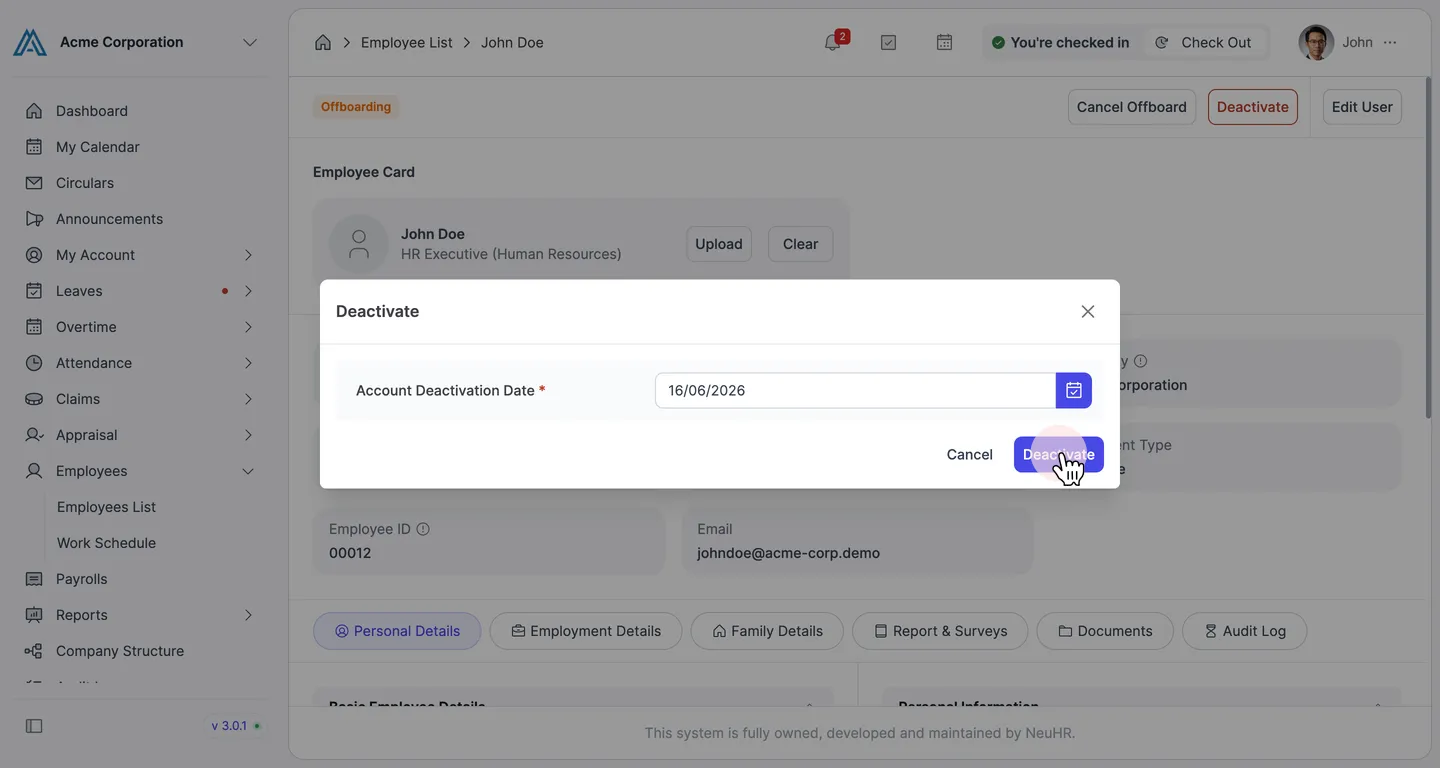This screenshot has width=1440, height=768.
Task: Click the Employee ID info icon
Action: tap(423, 529)
